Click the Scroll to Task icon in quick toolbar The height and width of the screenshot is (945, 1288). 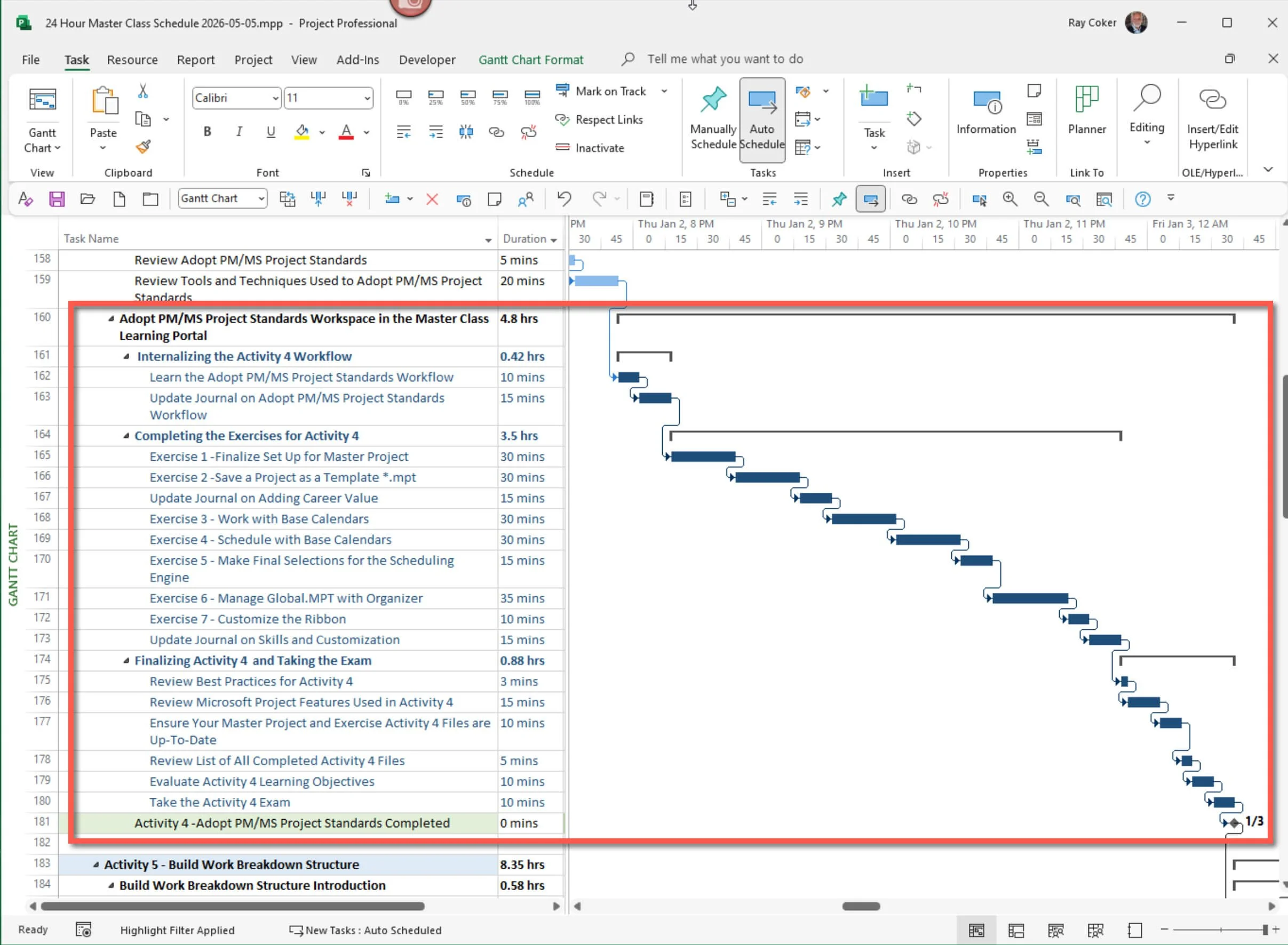[x=979, y=199]
